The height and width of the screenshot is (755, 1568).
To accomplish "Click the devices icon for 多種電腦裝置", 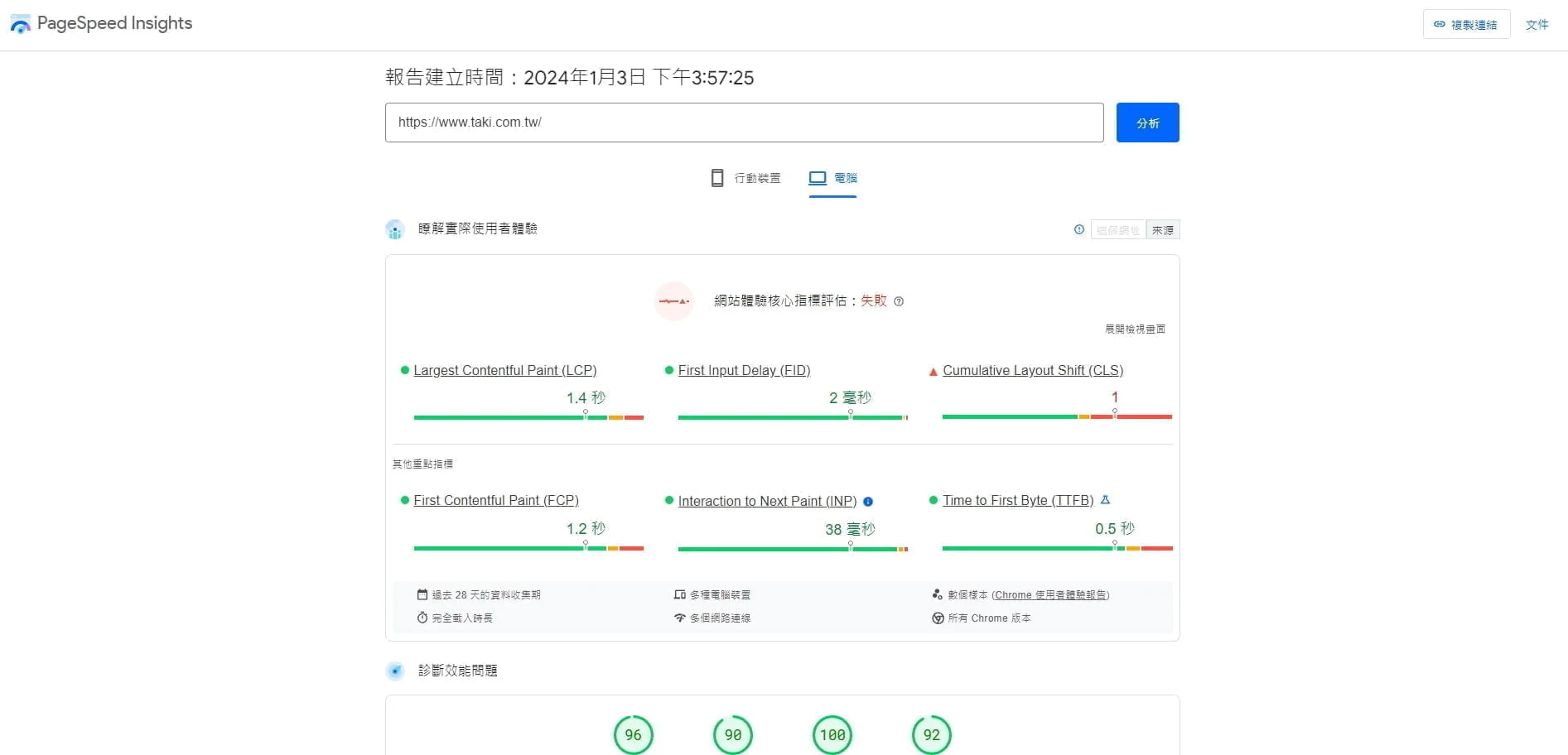I will tap(680, 594).
